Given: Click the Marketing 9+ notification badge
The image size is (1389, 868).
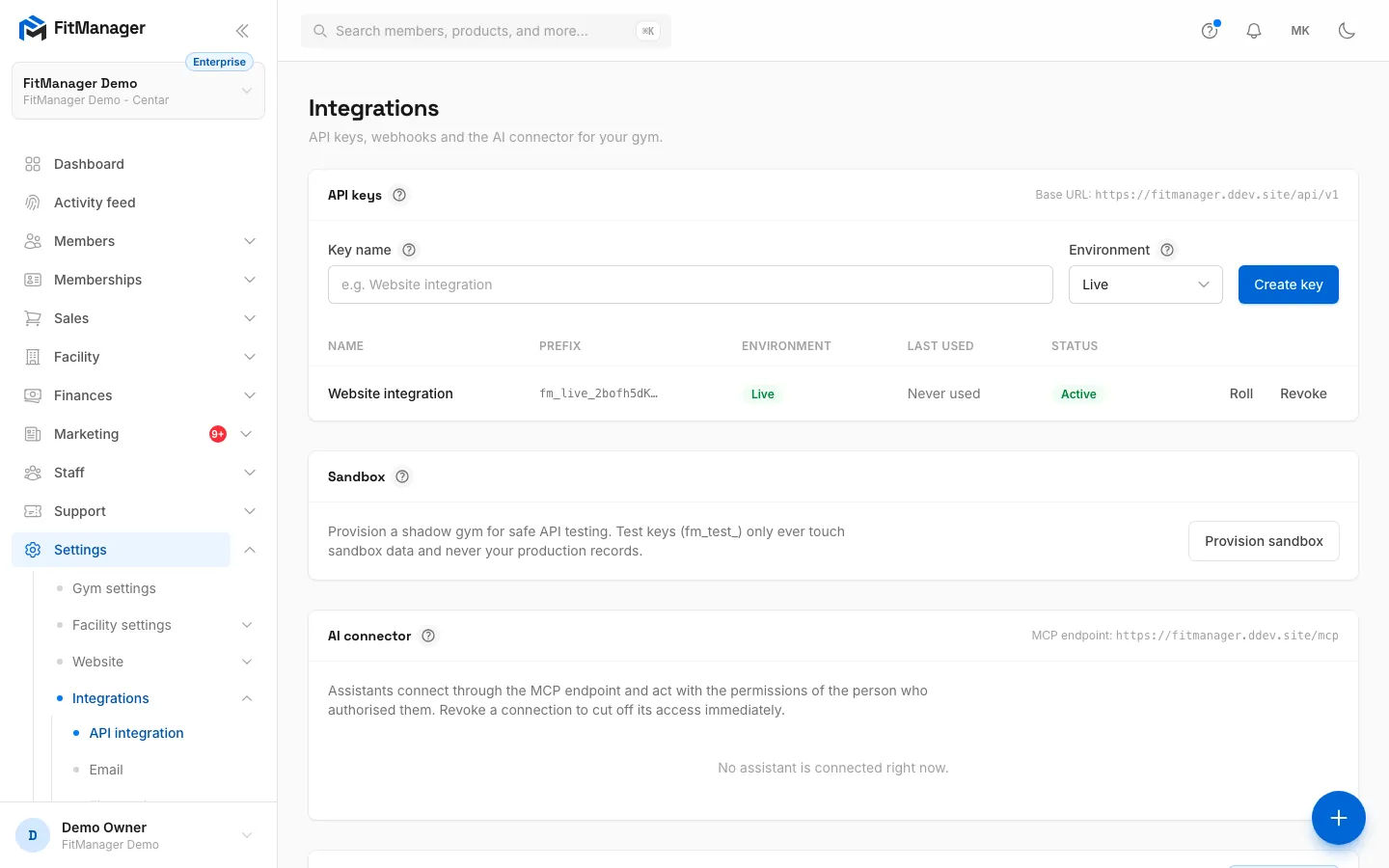Looking at the screenshot, I should [218, 434].
